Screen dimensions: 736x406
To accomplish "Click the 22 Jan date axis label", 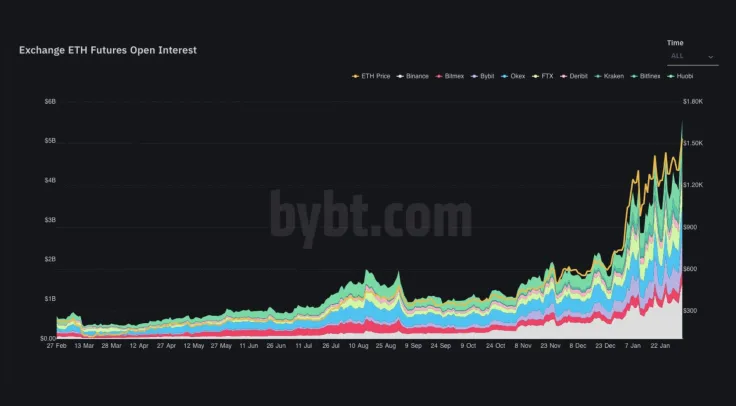I will point(658,346).
